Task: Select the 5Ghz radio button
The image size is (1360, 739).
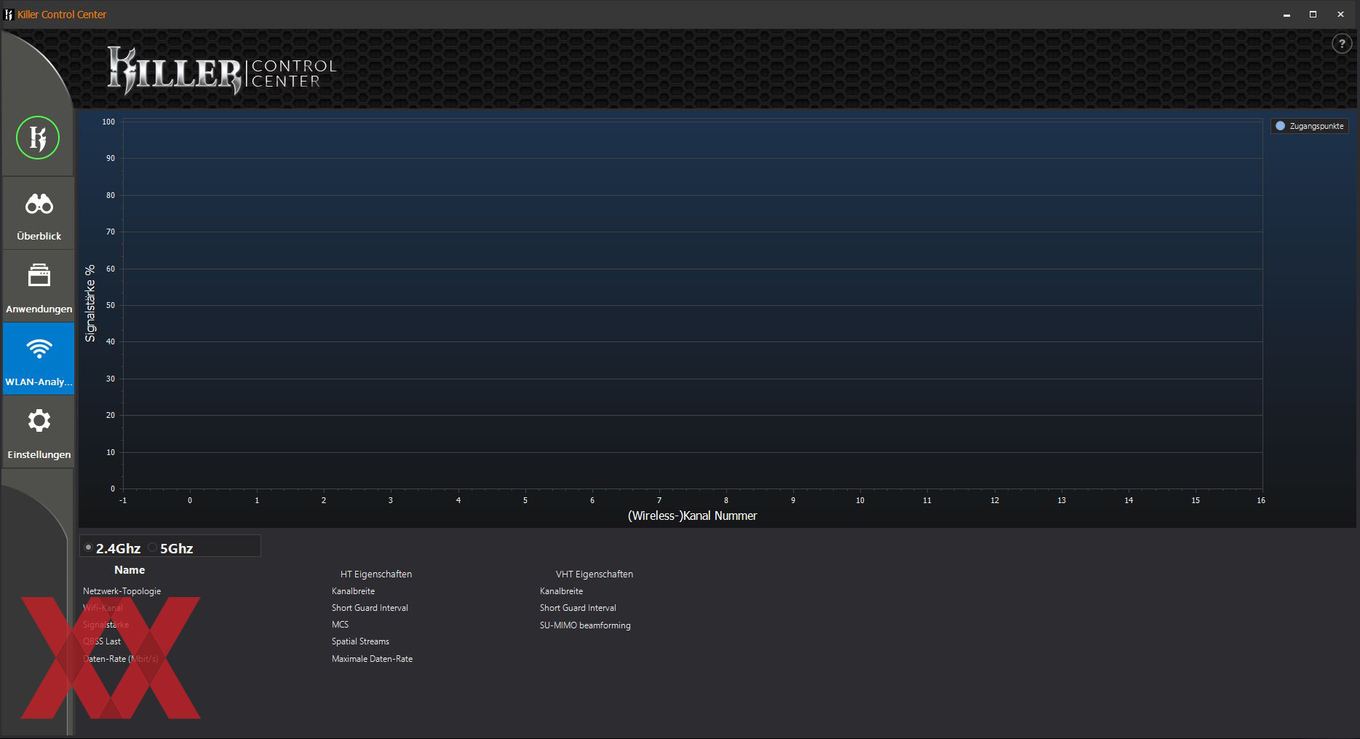Action: point(152,547)
